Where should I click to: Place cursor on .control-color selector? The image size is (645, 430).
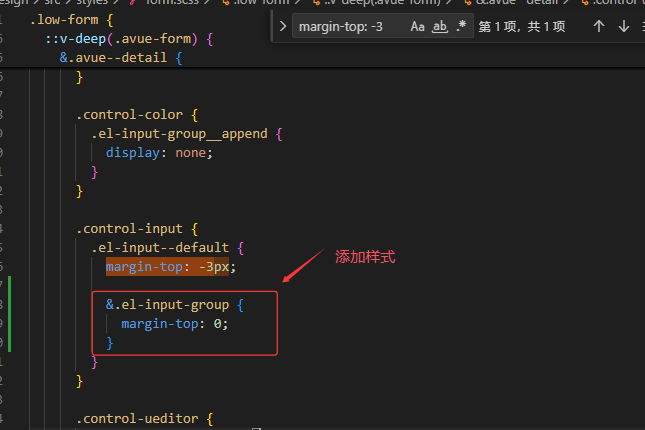(130, 114)
